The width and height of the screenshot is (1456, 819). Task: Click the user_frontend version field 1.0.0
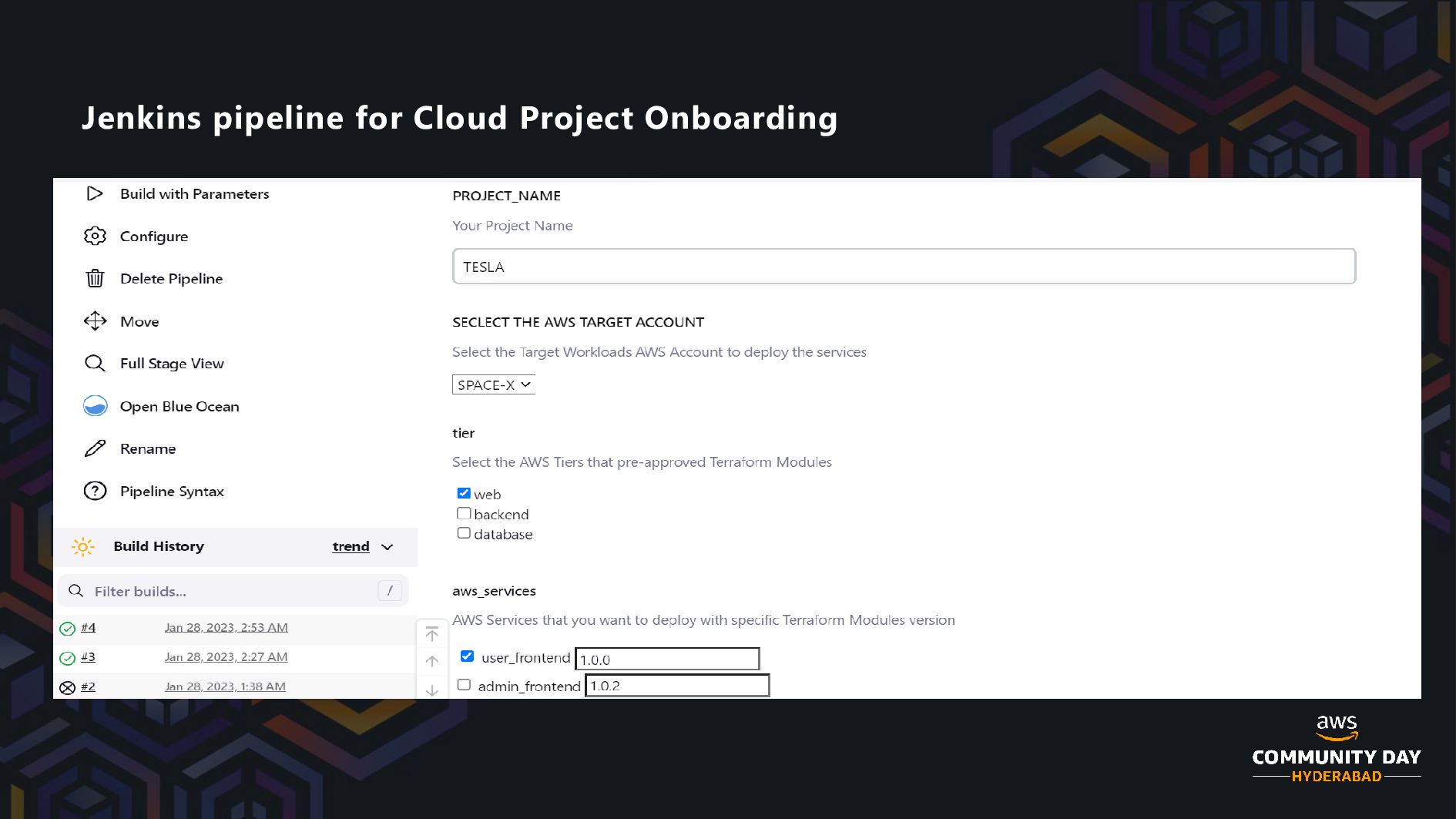coord(667,659)
